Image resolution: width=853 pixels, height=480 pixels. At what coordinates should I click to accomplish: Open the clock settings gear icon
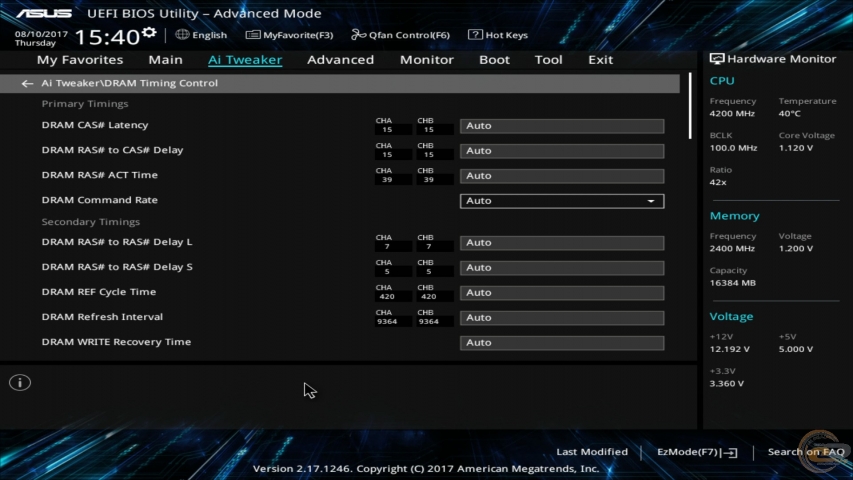click(149, 33)
